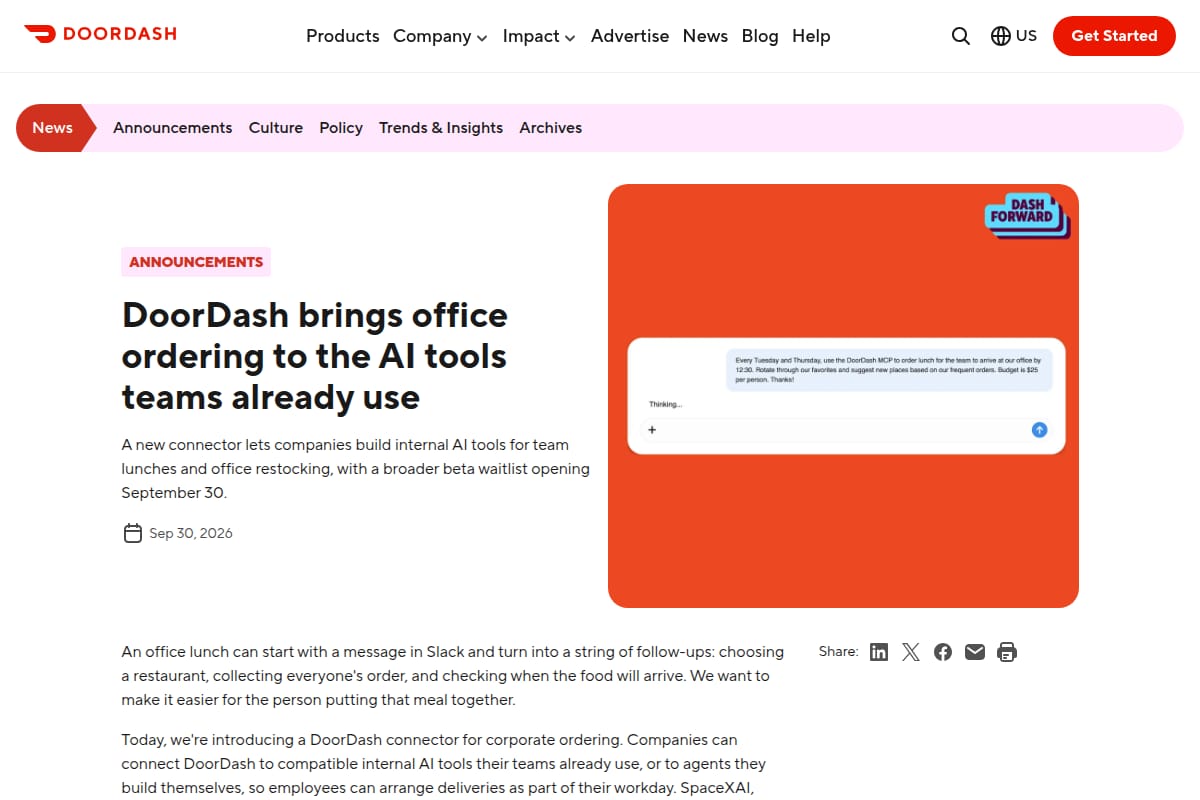Open the Blog page

pos(760,36)
